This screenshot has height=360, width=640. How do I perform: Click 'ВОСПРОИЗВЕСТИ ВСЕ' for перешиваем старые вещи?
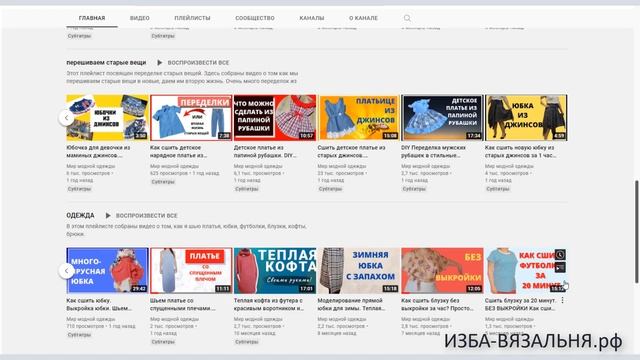[x=198, y=62]
